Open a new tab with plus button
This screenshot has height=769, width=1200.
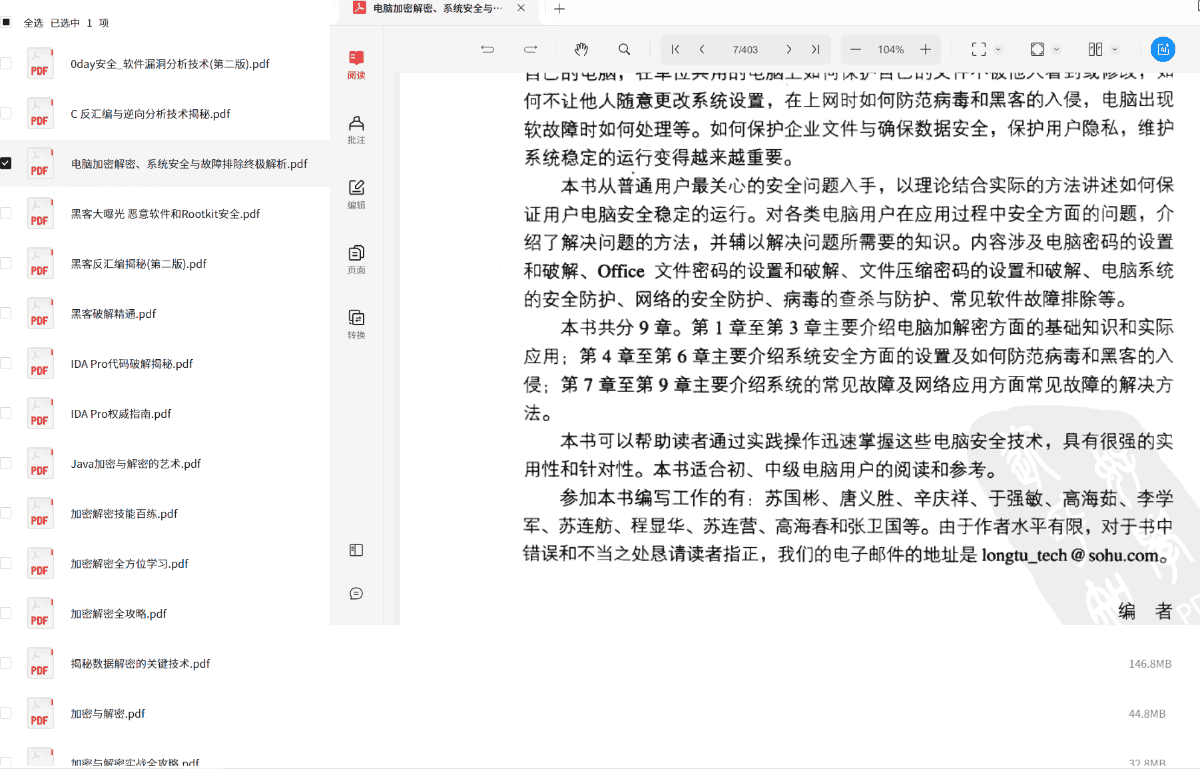coord(559,9)
